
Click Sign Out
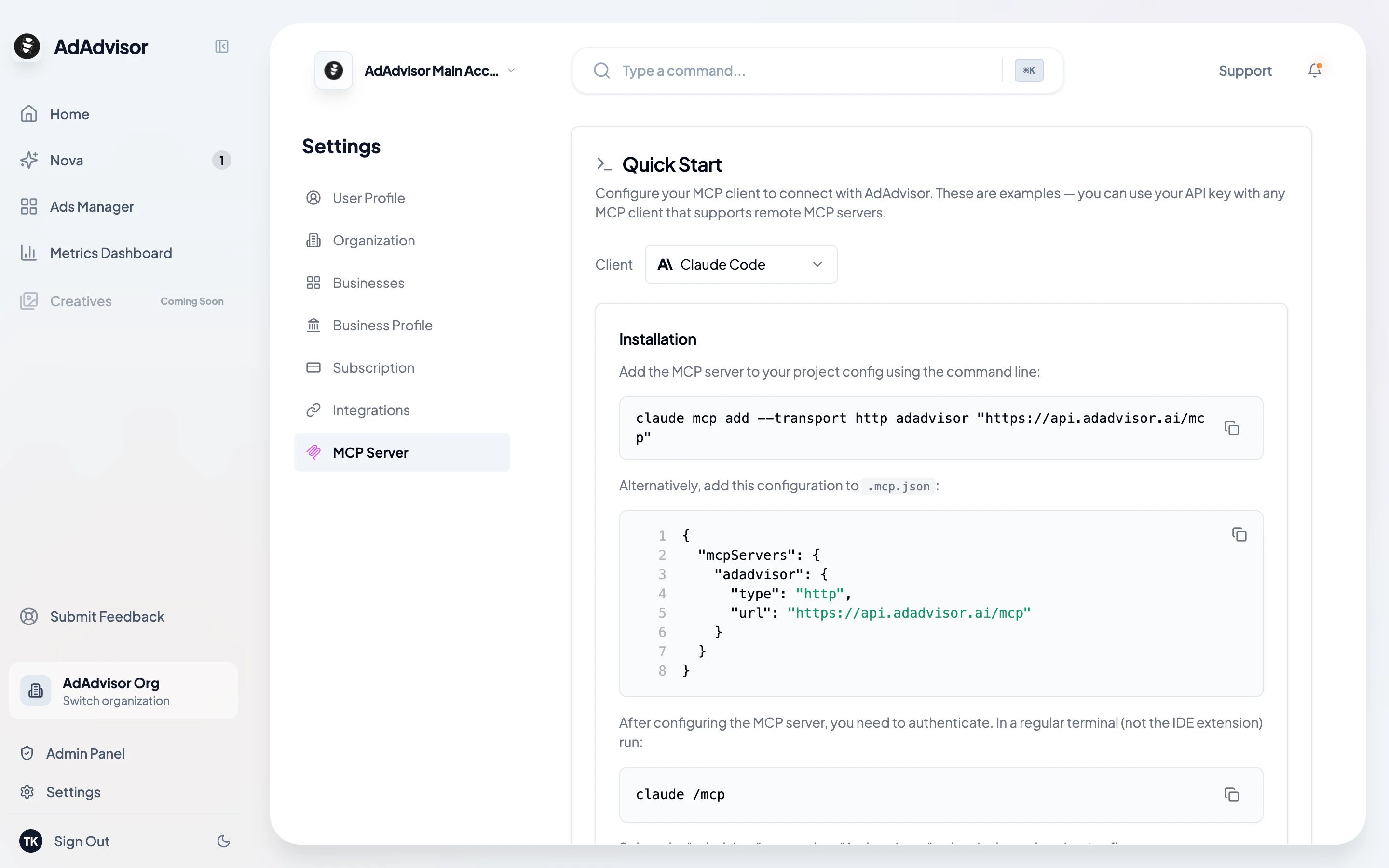(x=82, y=841)
